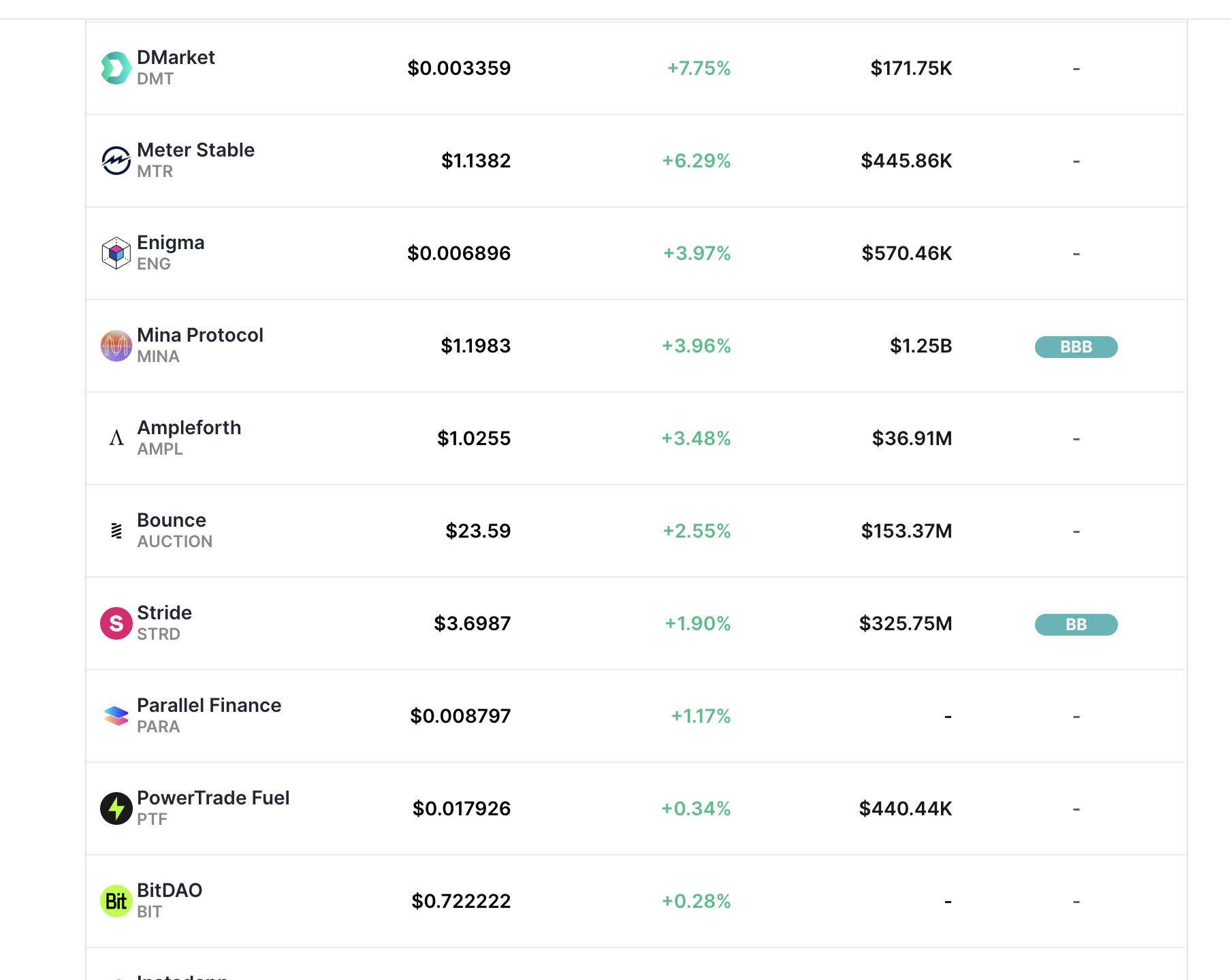
Task: Open the BitDAO asset link
Action: 170,890
